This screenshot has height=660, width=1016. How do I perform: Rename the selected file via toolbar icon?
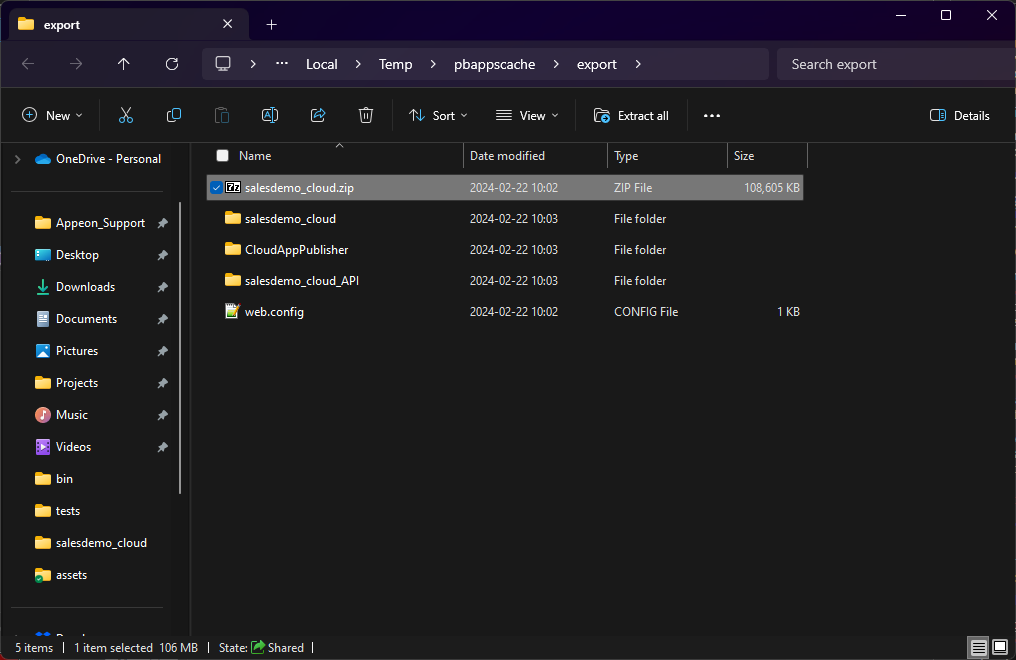[269, 114]
